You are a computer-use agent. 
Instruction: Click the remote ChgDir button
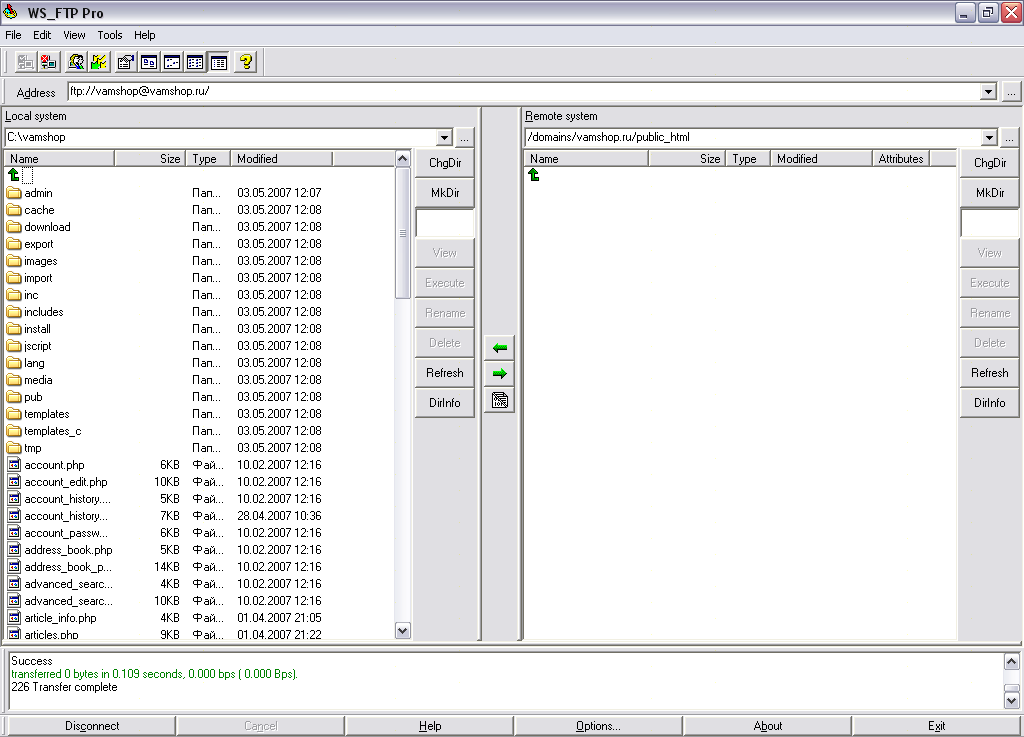click(989, 163)
